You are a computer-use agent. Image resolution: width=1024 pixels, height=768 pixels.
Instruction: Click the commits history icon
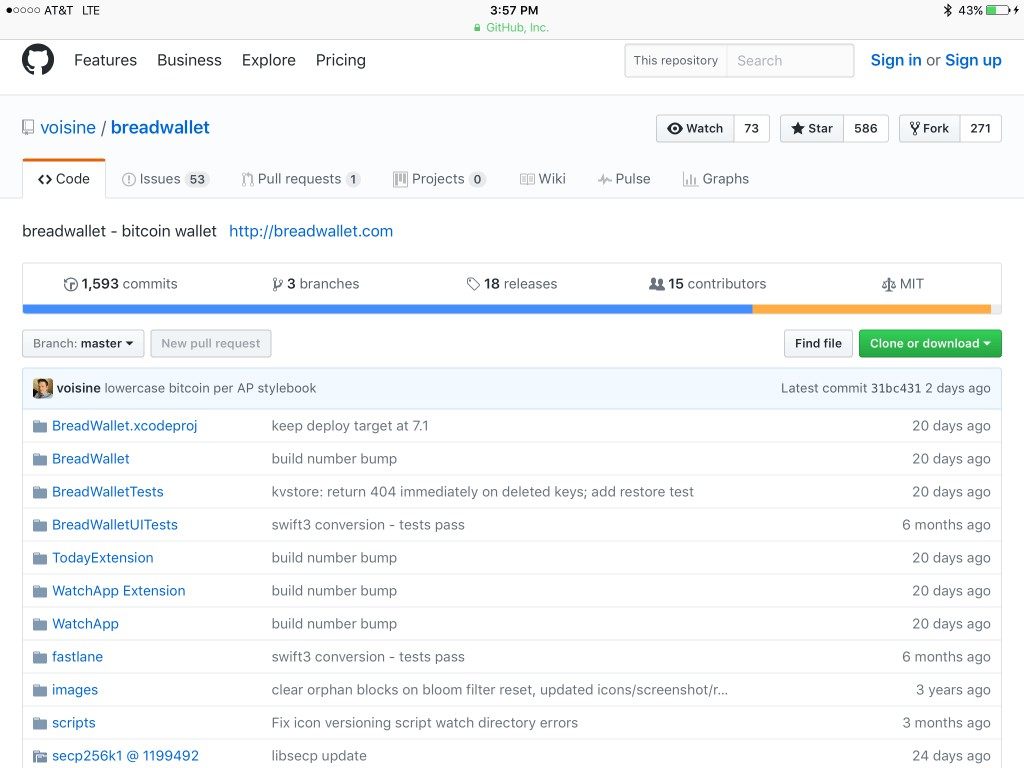tap(70, 284)
